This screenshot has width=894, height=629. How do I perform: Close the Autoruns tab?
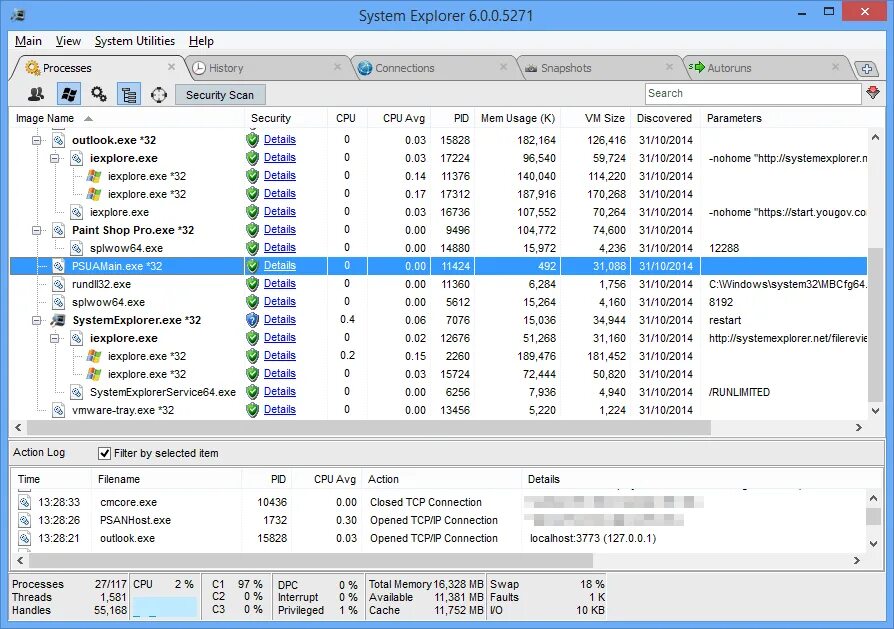835,67
